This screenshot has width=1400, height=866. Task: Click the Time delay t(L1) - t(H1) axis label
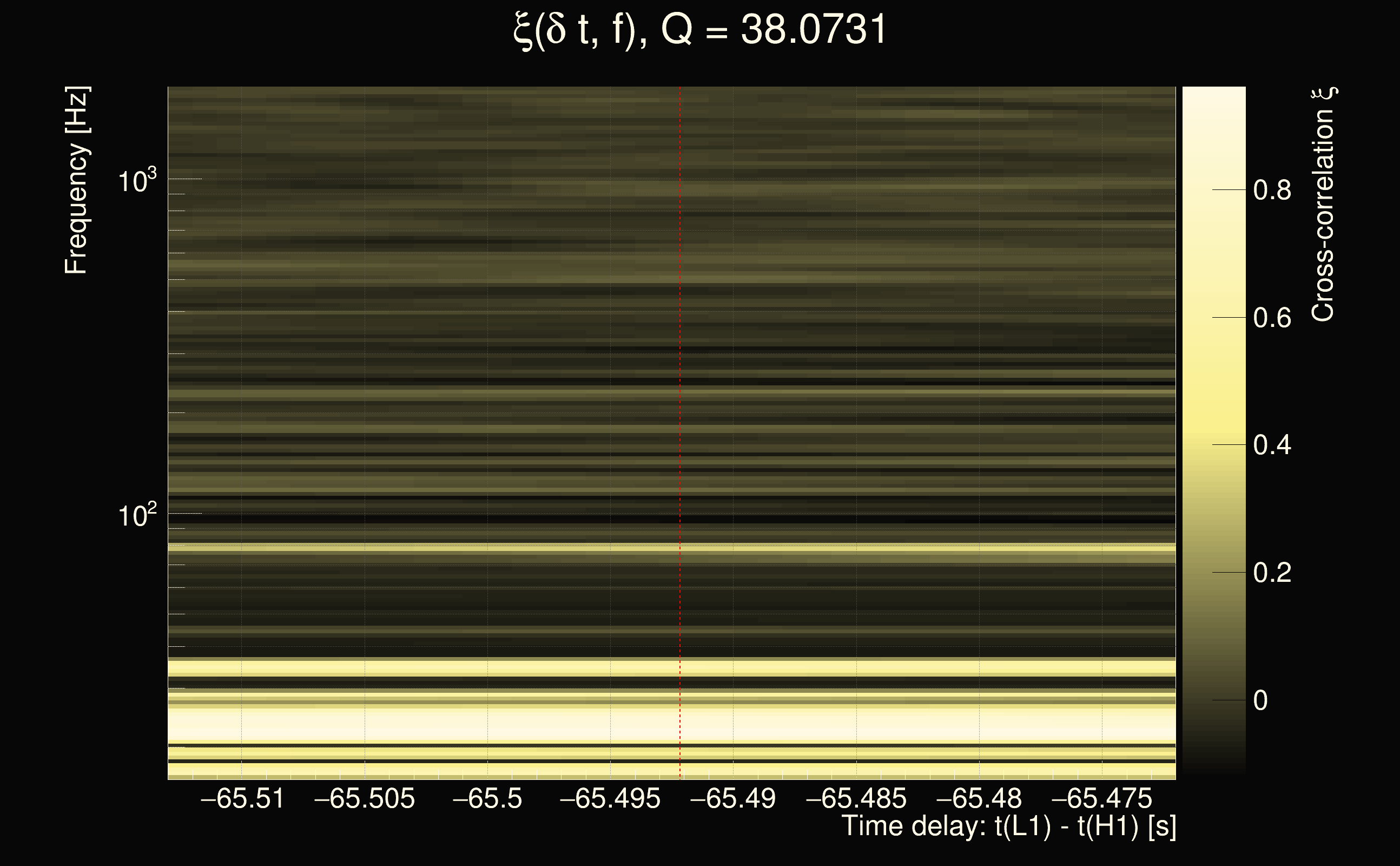(1008, 826)
